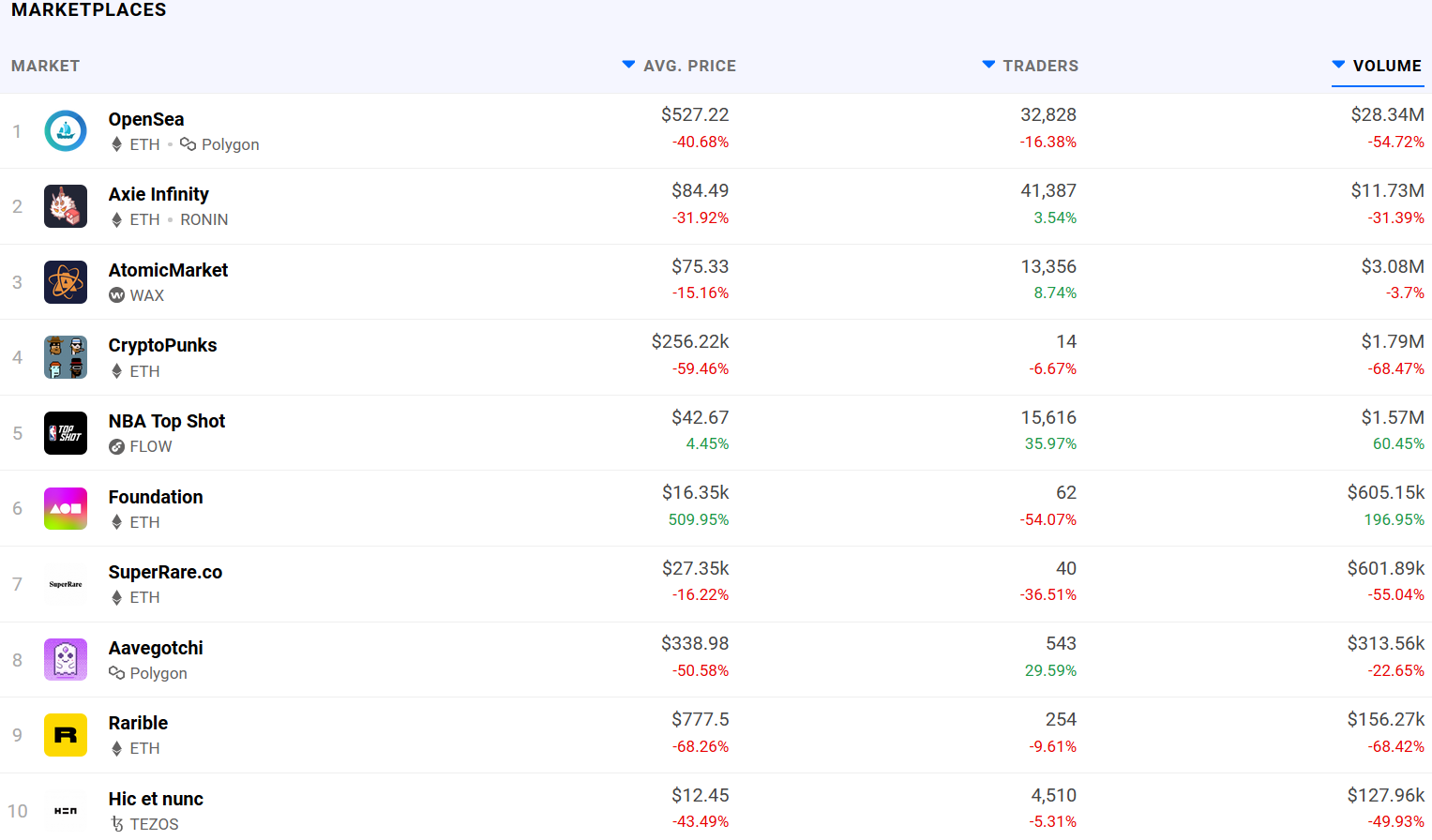
Task: Open the Hic et nunc logo
Action: (66, 811)
